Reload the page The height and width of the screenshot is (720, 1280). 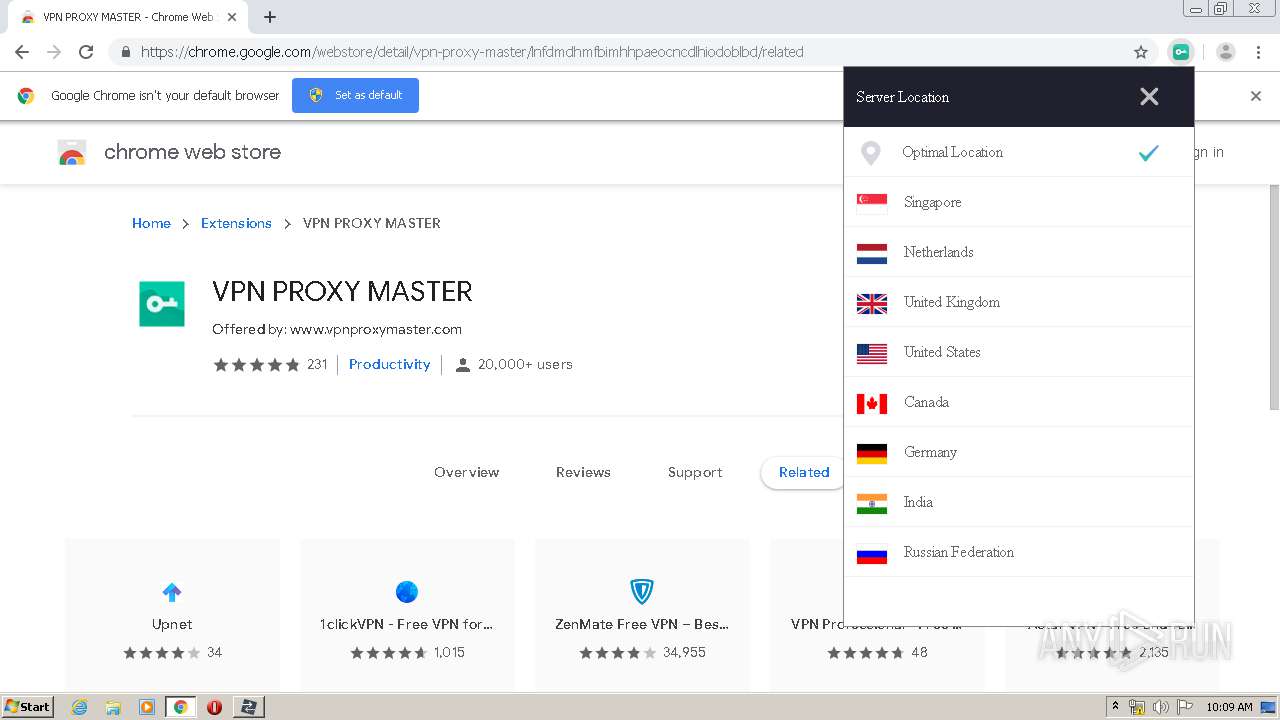86,52
